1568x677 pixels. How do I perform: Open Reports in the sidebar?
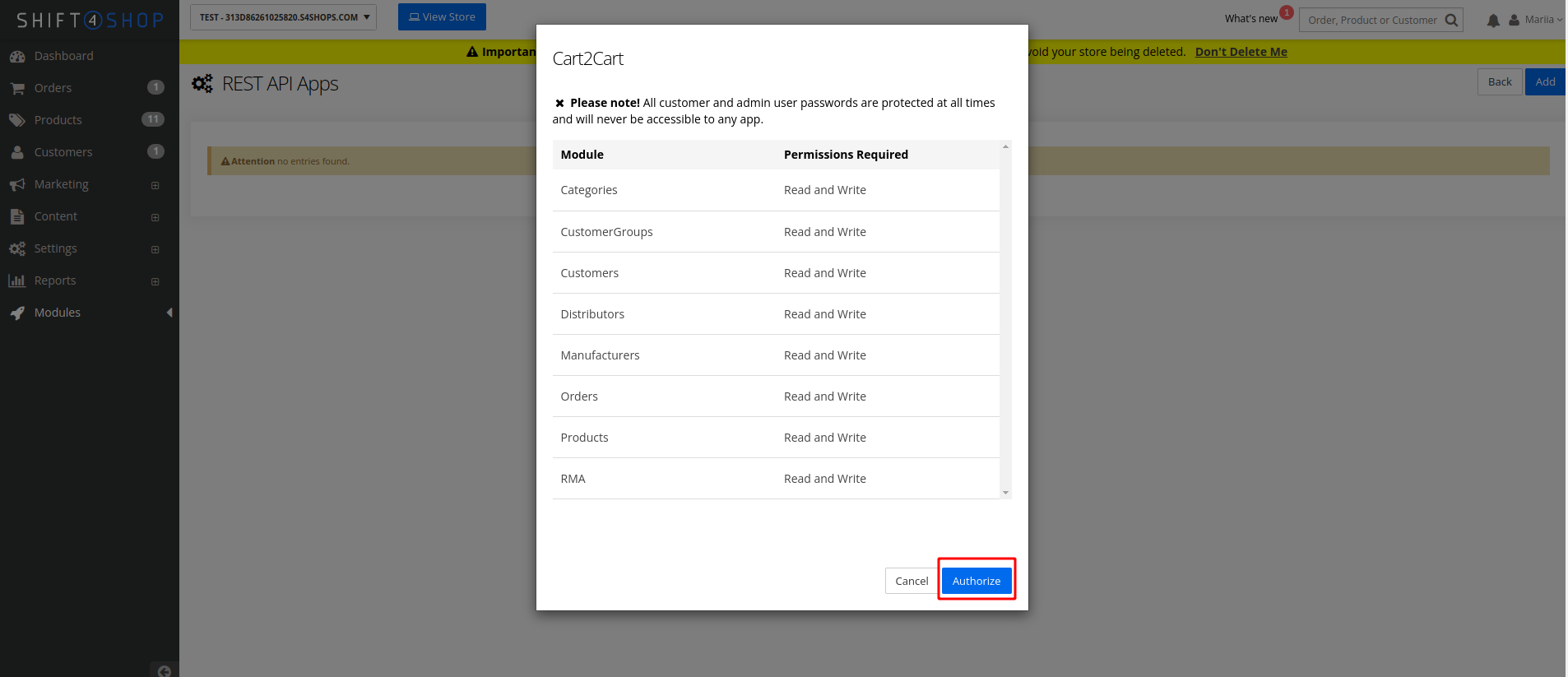[55, 281]
